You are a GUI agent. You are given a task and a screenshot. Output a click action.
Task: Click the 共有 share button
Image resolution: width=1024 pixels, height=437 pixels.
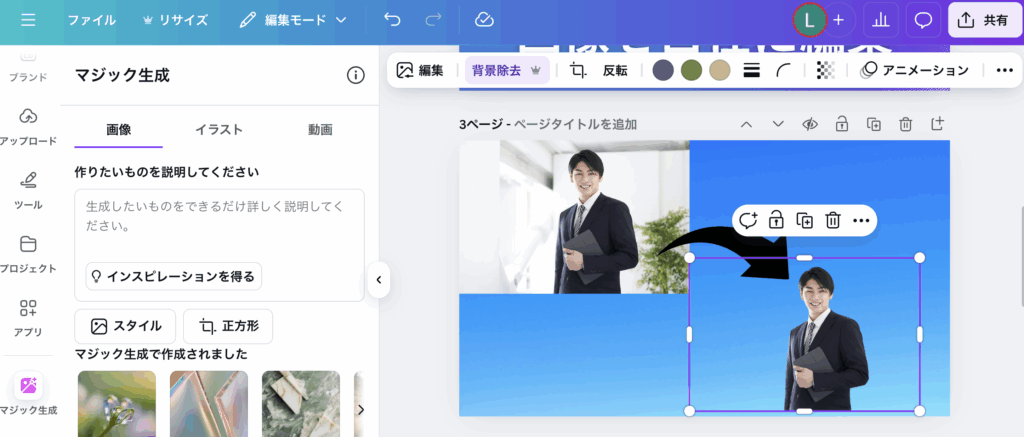pyautogui.click(x=984, y=20)
